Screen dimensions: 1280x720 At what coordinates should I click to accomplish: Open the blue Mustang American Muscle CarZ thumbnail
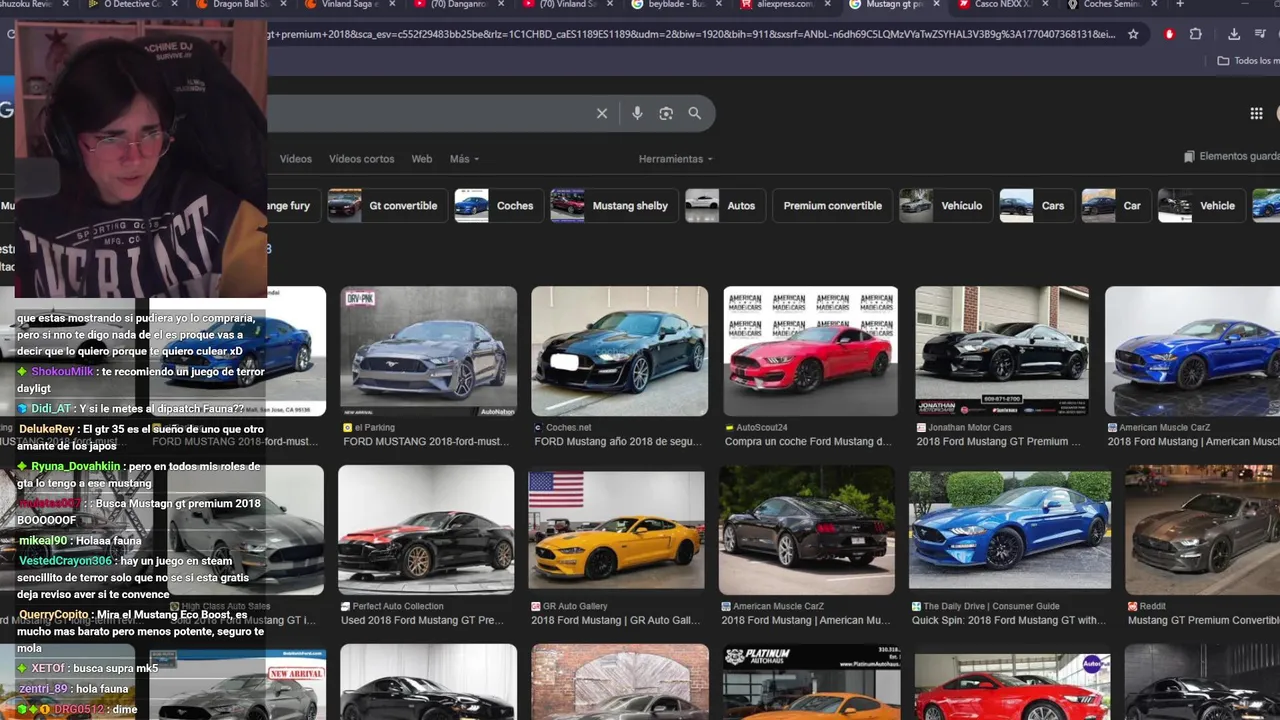point(1192,351)
